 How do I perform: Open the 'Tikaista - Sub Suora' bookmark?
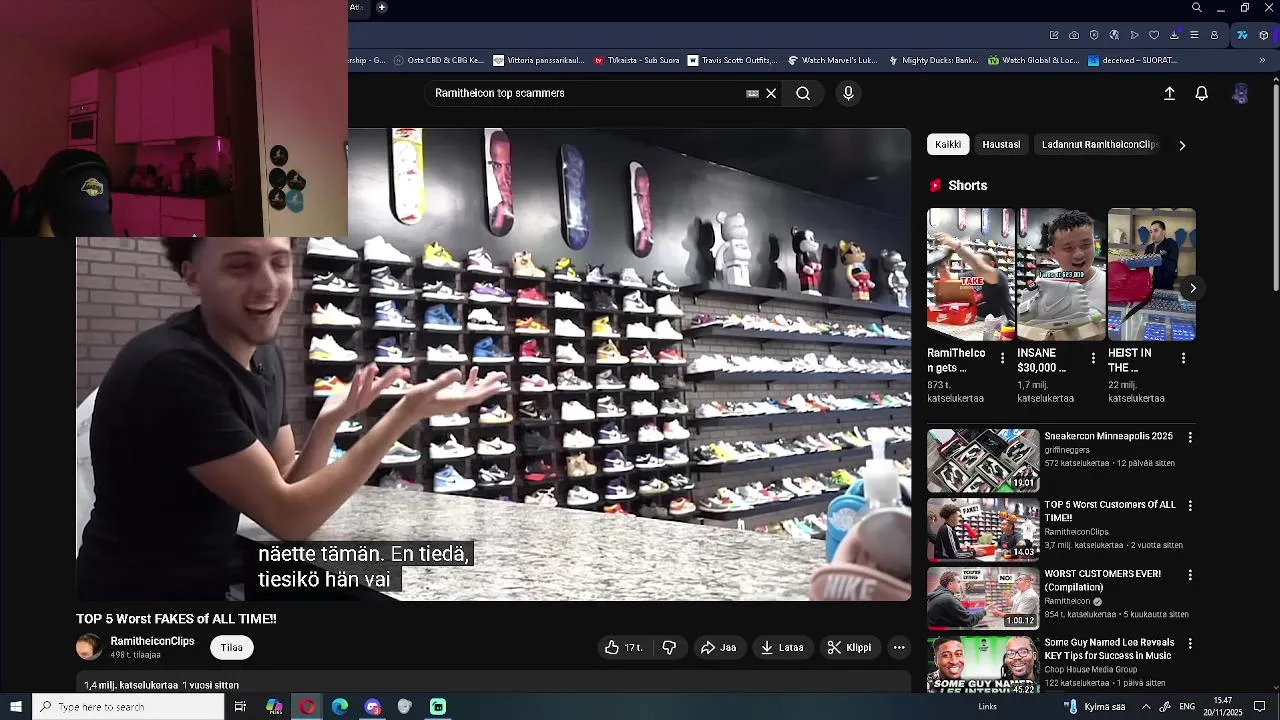[637, 60]
